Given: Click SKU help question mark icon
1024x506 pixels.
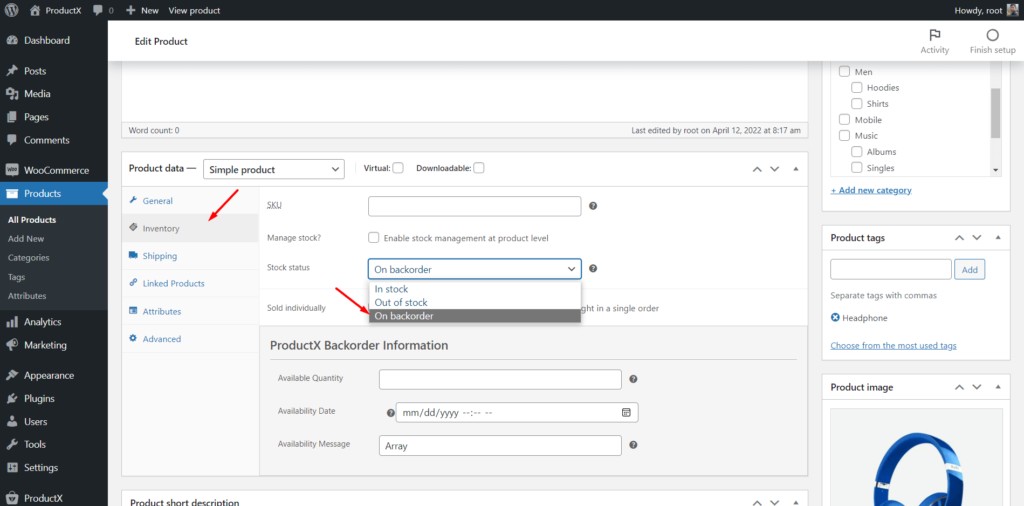Looking at the screenshot, I should coord(593,206).
